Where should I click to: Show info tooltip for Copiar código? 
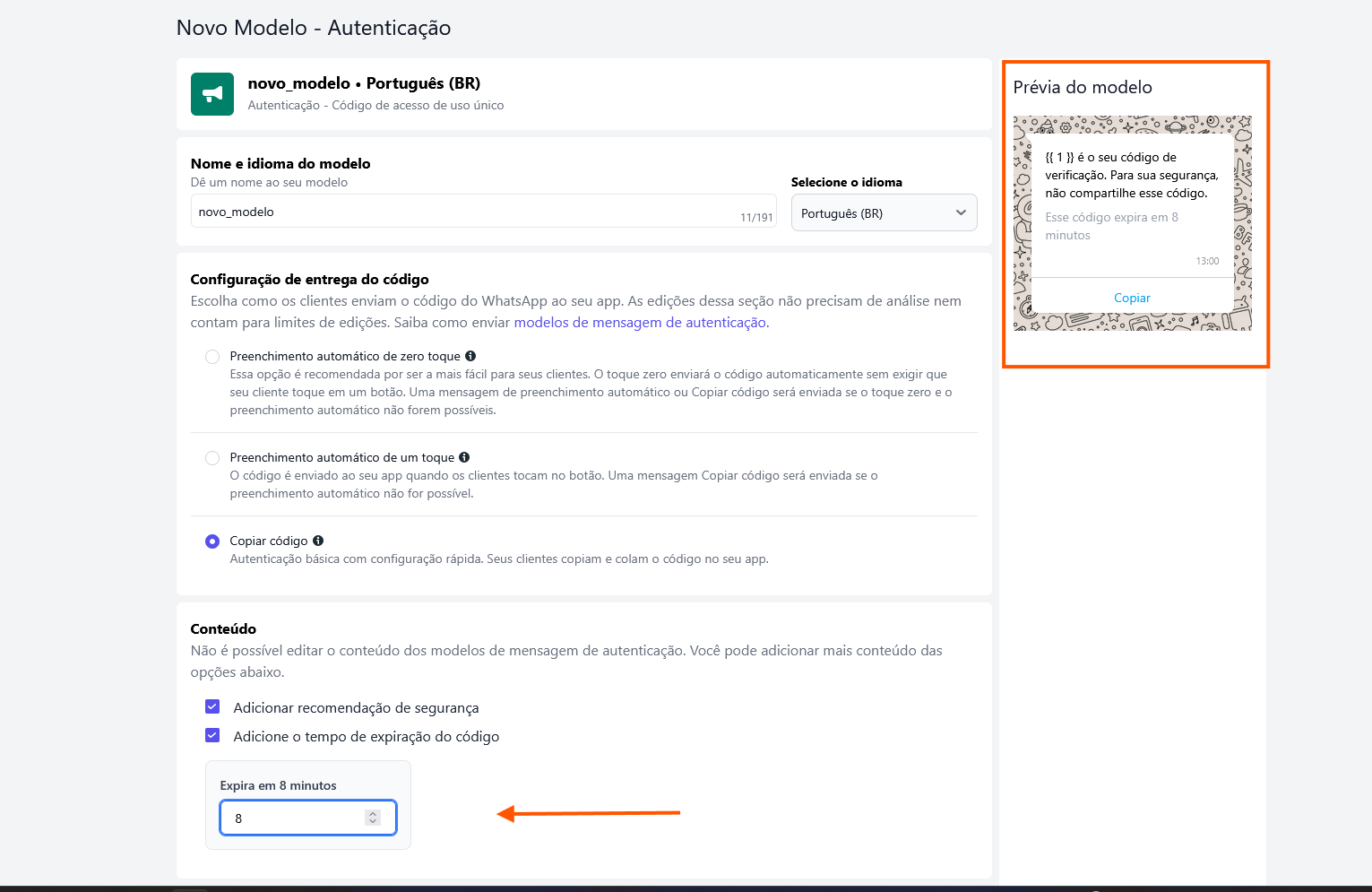(x=318, y=541)
